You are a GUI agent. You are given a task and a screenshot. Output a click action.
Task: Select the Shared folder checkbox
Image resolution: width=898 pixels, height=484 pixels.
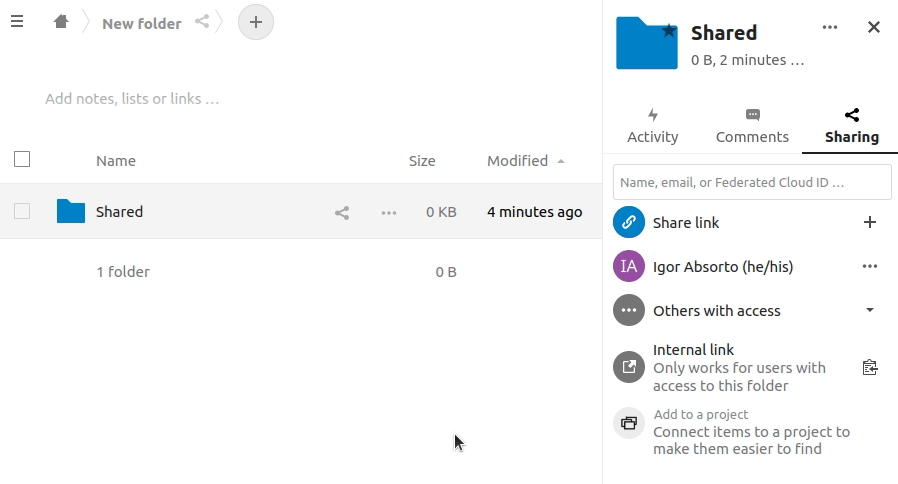(x=22, y=211)
